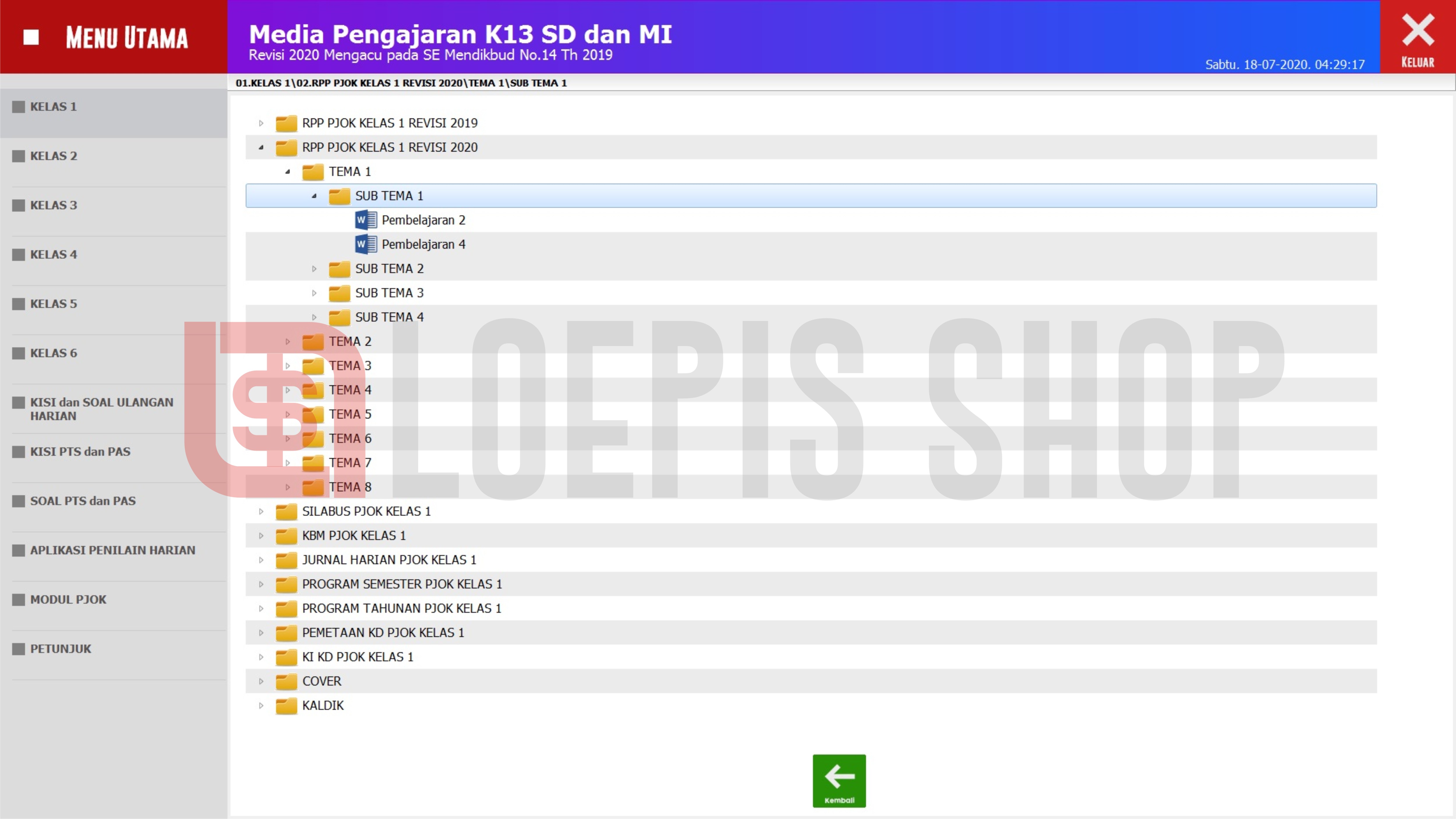Open the MODUL PJOK sidebar item
Viewport: 1456px width, 819px height.
pos(68,600)
